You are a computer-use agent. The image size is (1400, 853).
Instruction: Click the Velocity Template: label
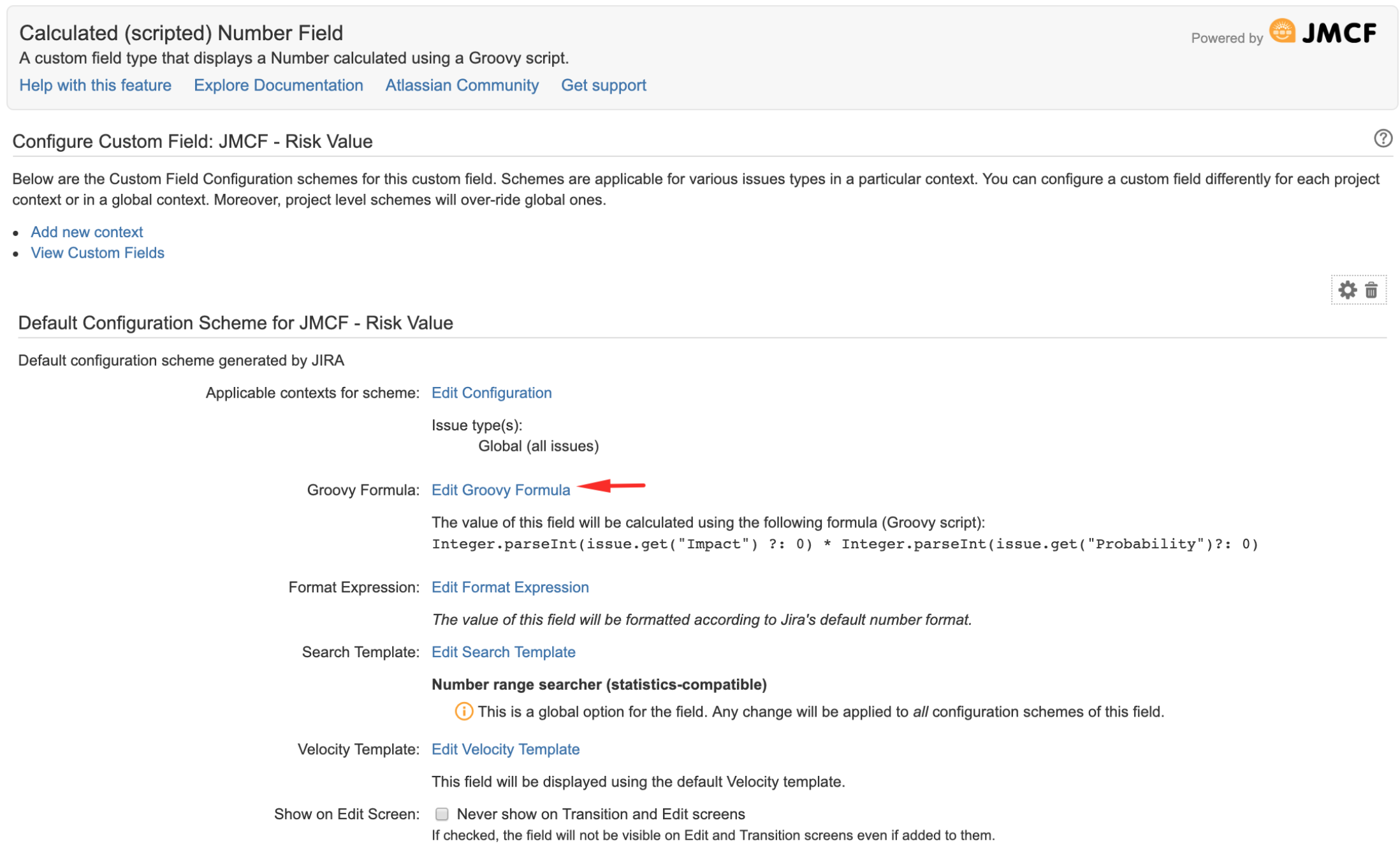358,749
